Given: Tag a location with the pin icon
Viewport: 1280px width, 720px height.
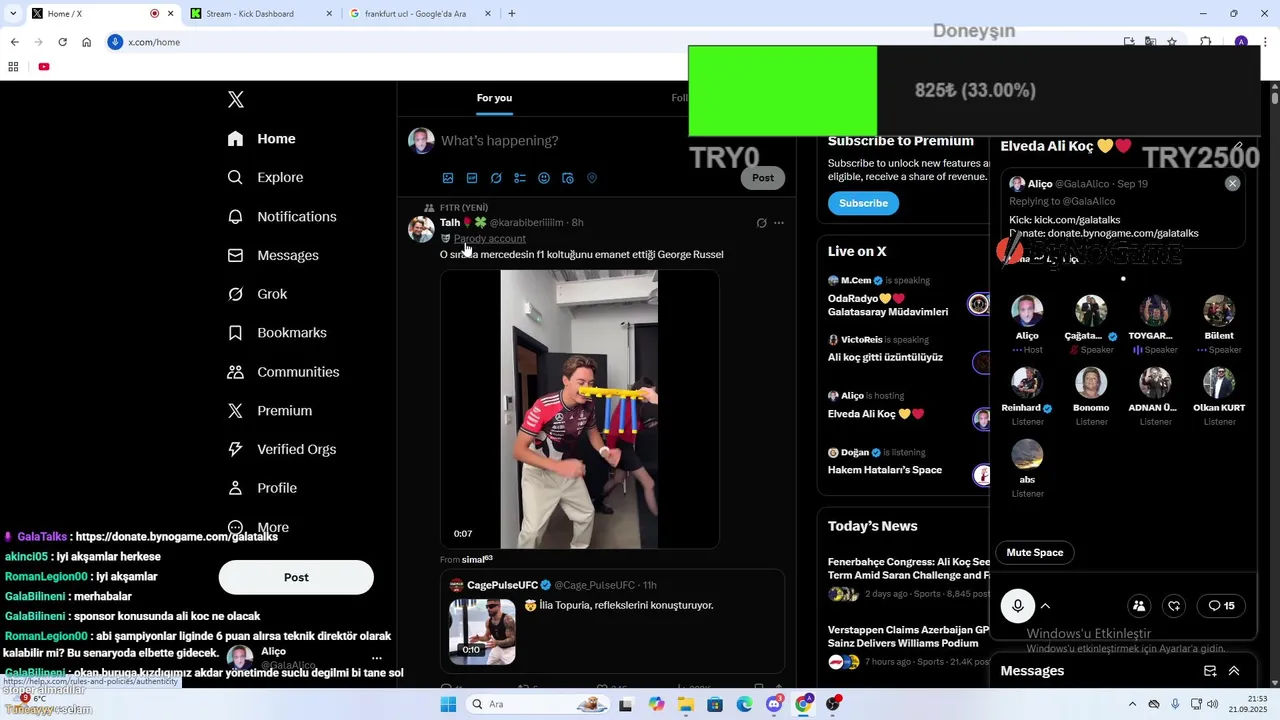Looking at the screenshot, I should pyautogui.click(x=592, y=178).
